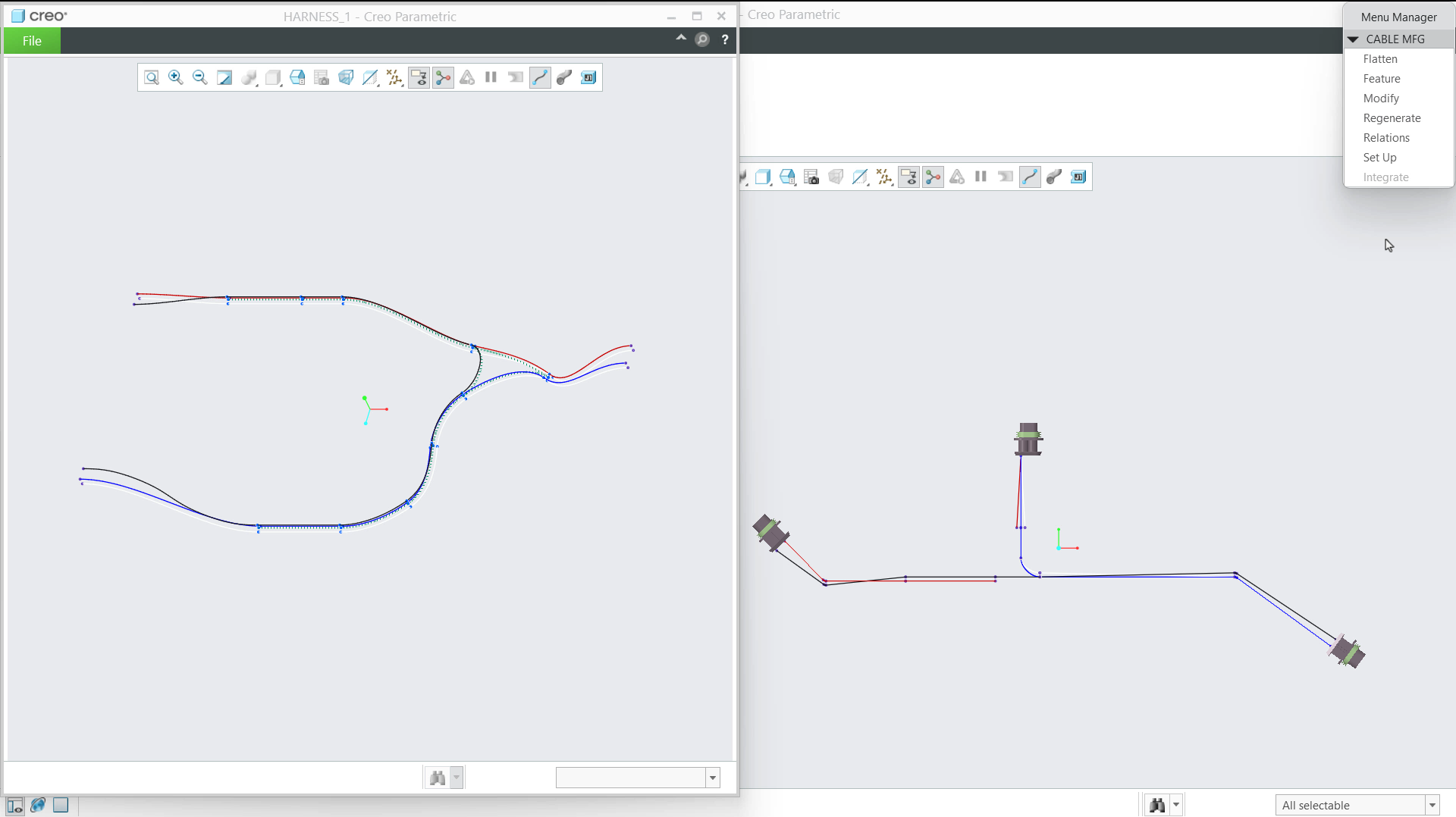Viewport: 1456px width, 817px height.
Task: Open the selection filter dropdown in HARNESS_1 window
Action: [x=713, y=778]
